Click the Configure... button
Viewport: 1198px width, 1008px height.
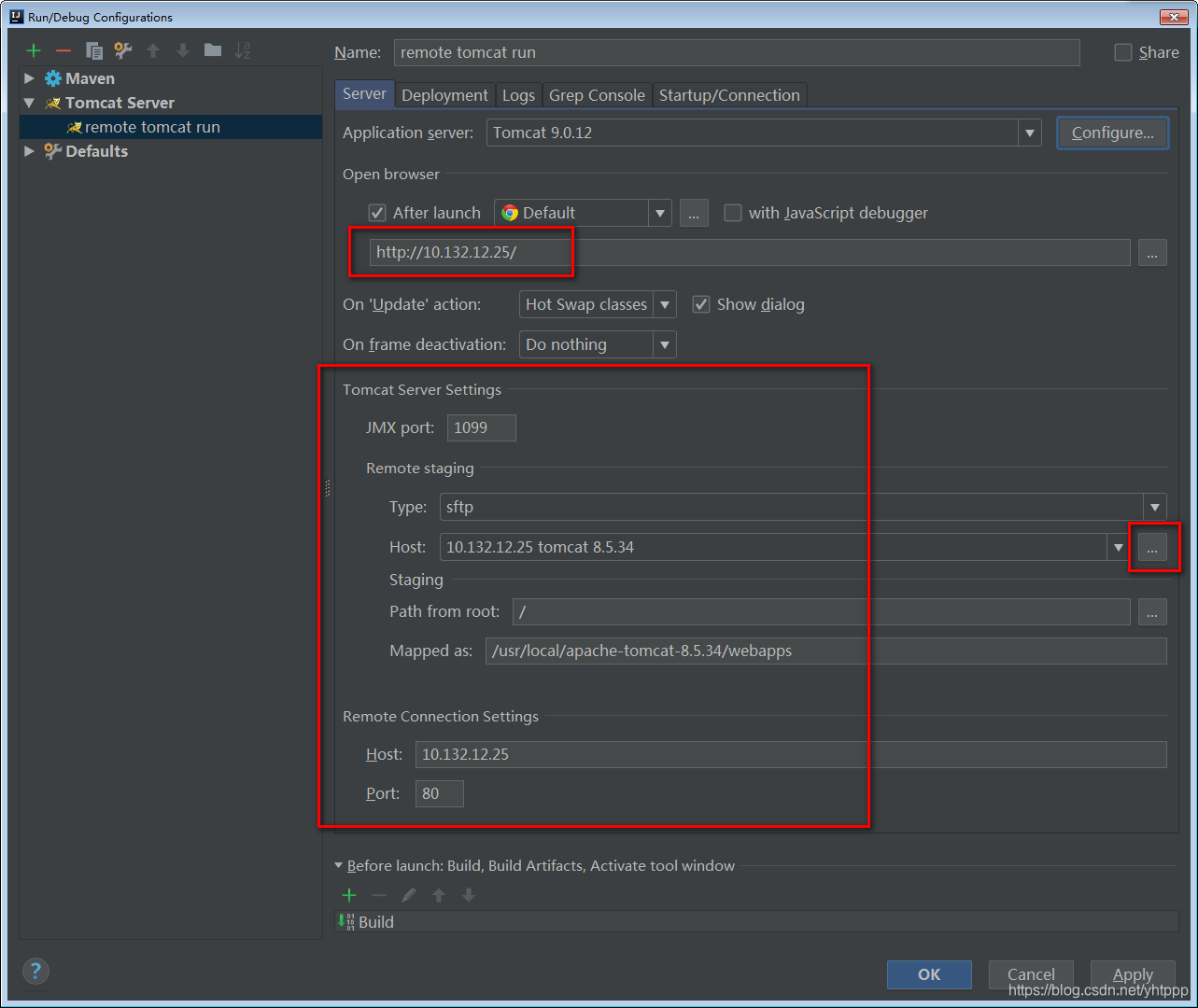tap(1113, 133)
